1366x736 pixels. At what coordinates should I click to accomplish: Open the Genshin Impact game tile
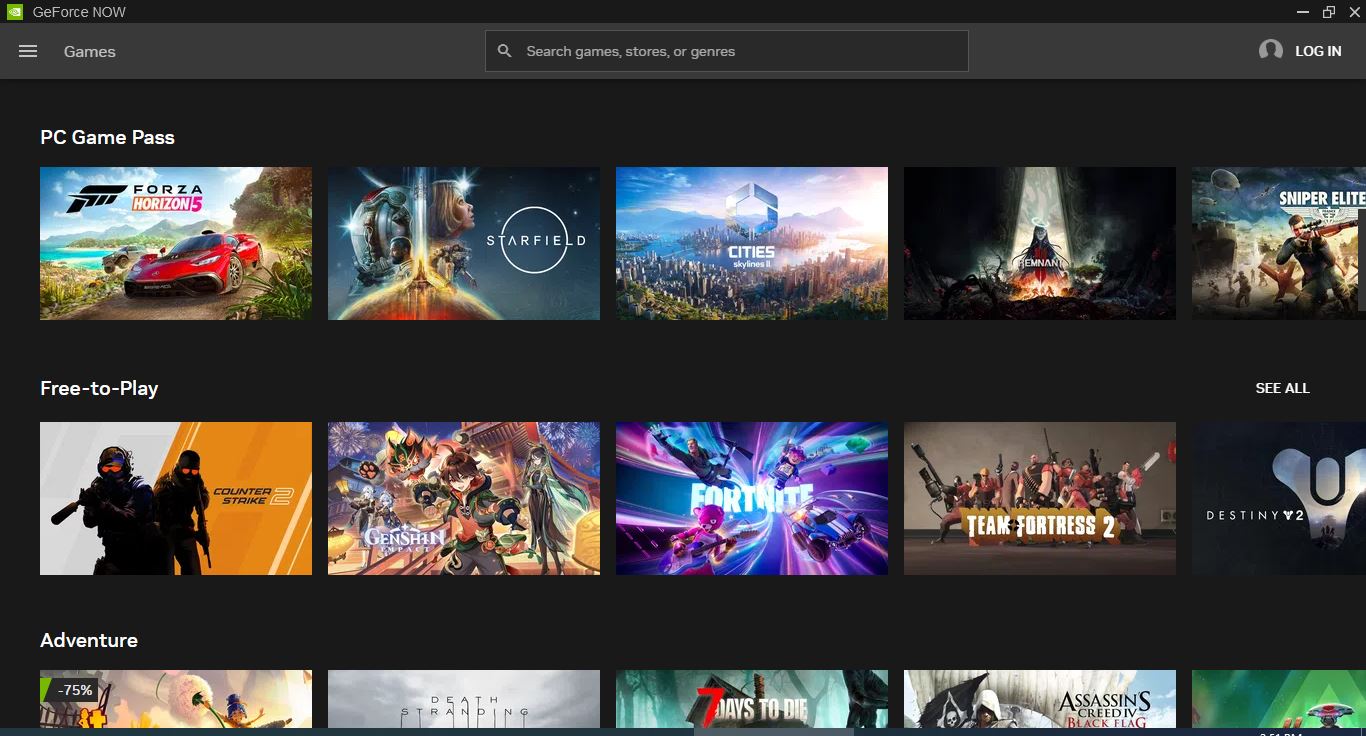pos(464,498)
